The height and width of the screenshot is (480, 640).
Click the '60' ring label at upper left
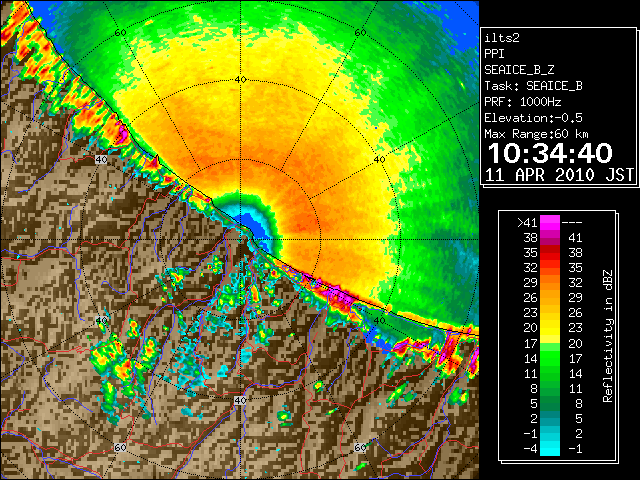120,32
